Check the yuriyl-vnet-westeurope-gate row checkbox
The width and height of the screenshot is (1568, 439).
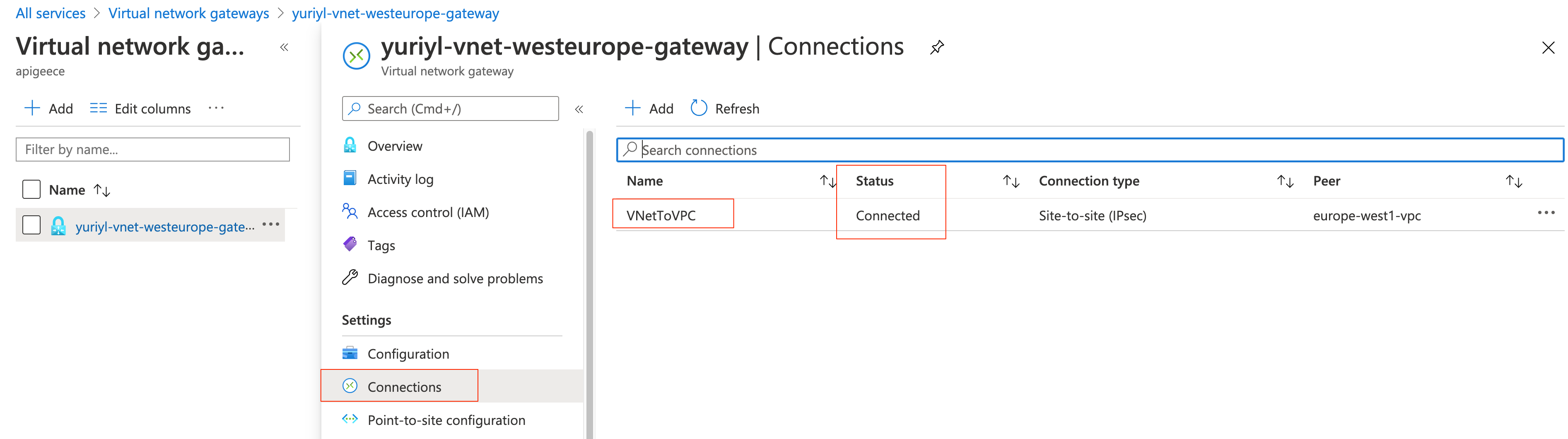click(x=31, y=224)
